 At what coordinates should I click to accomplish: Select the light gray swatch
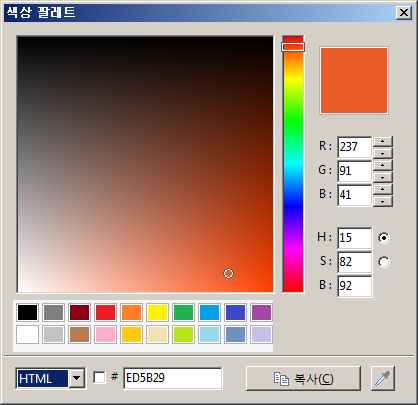click(54, 335)
